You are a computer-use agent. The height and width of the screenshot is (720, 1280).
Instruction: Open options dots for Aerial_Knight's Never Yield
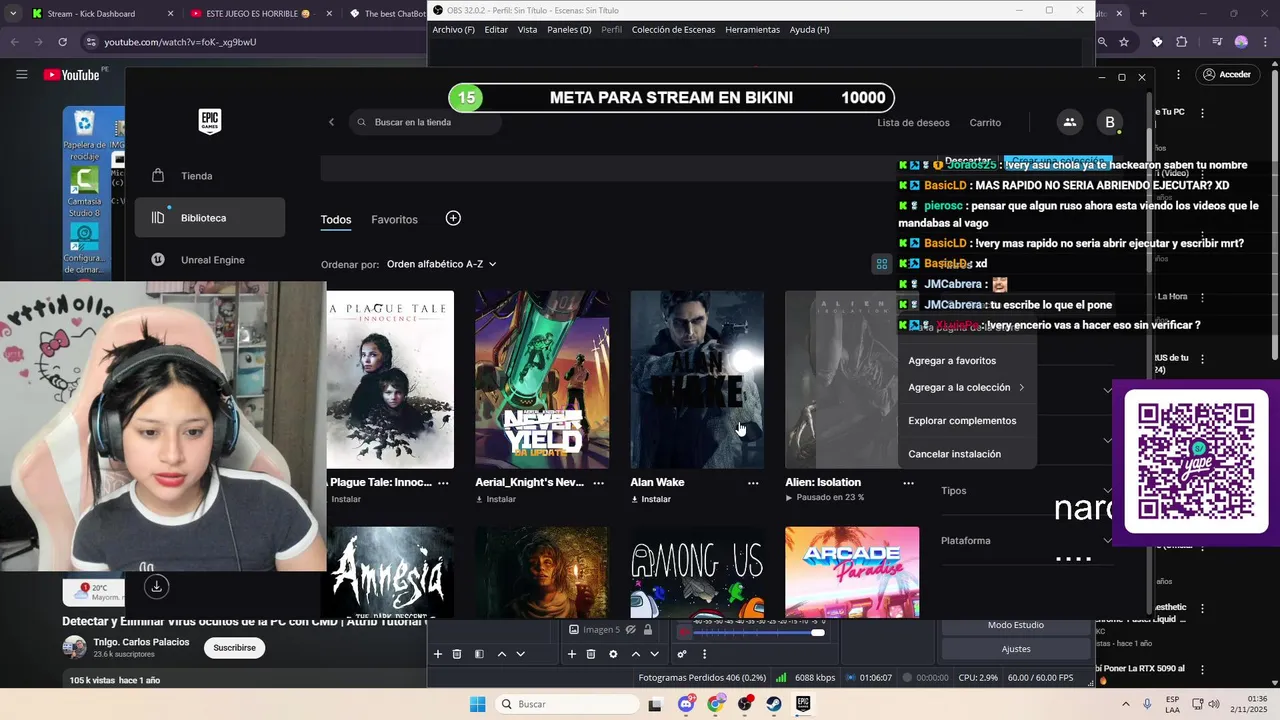pyautogui.click(x=598, y=483)
